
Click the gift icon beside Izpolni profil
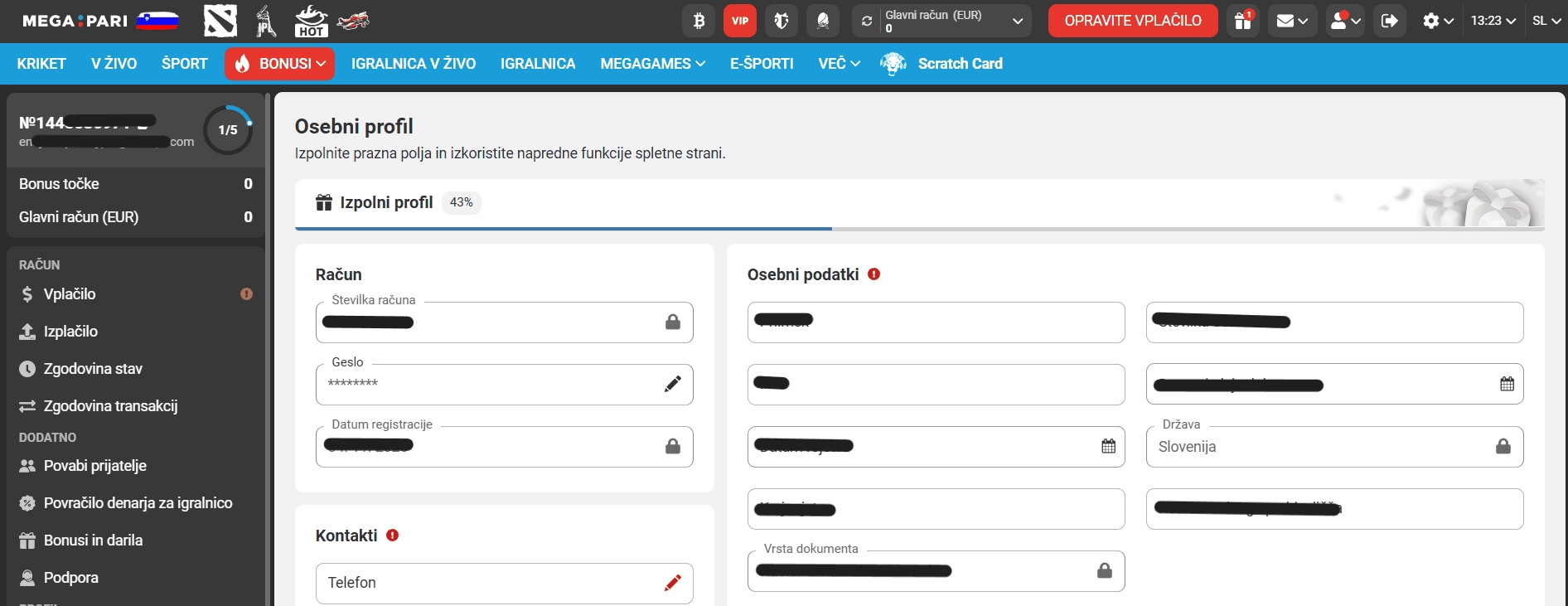point(324,202)
